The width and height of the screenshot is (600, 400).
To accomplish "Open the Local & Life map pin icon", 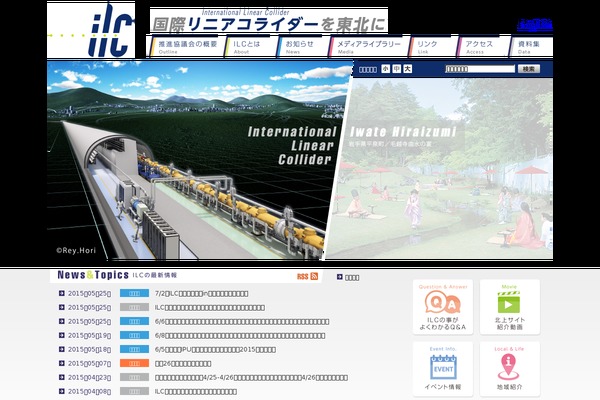I will (x=509, y=369).
